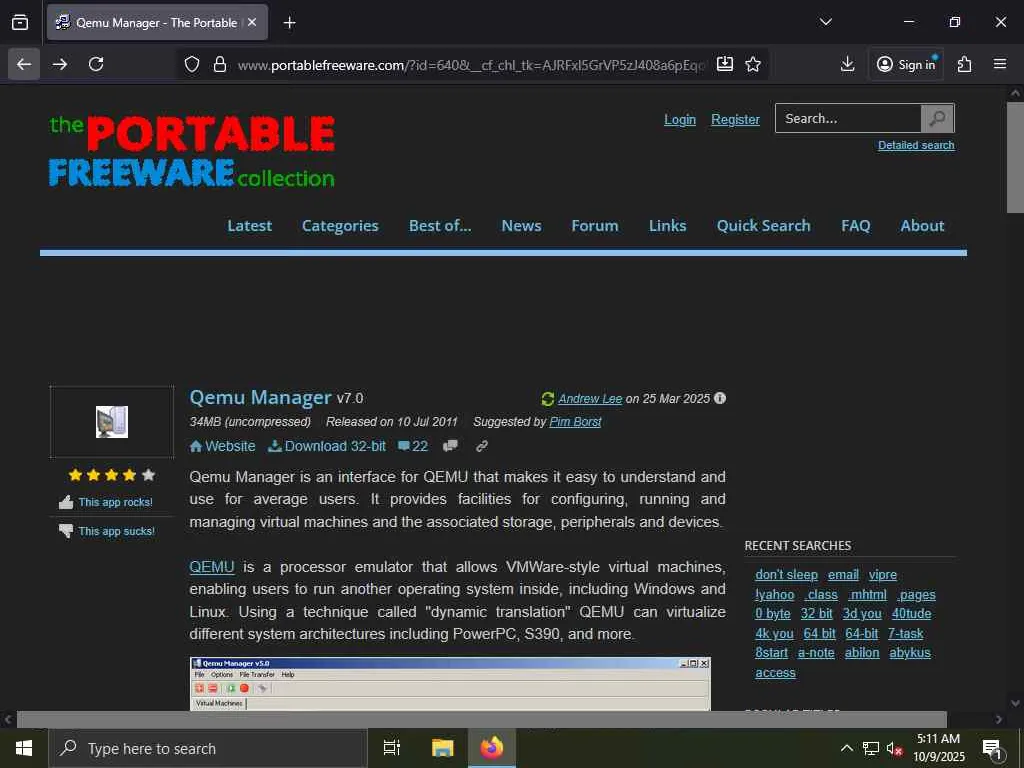Click Download 32-bit link

[x=327, y=446]
